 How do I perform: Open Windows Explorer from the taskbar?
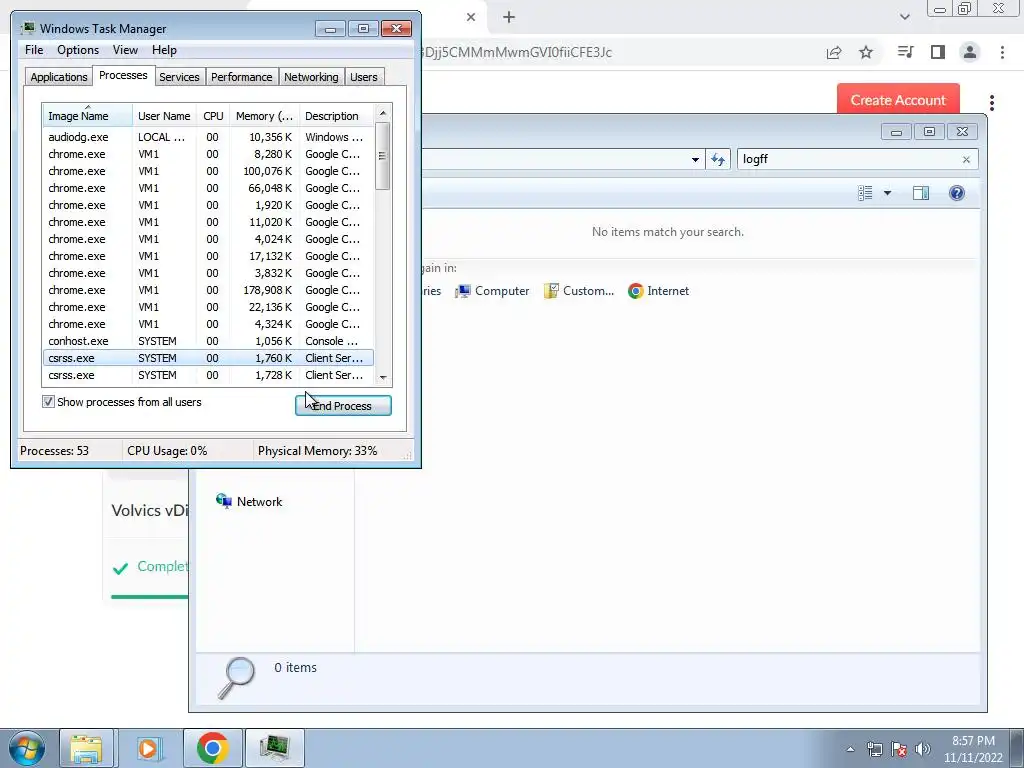coord(86,748)
